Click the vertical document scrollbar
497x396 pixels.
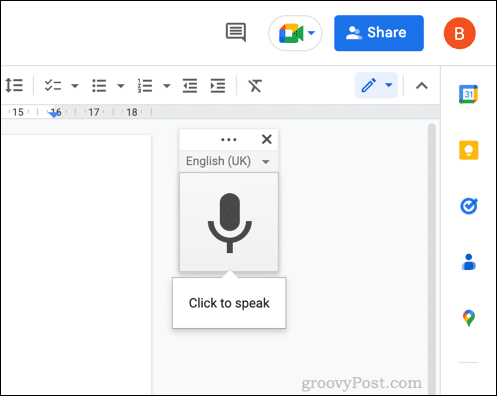432,259
